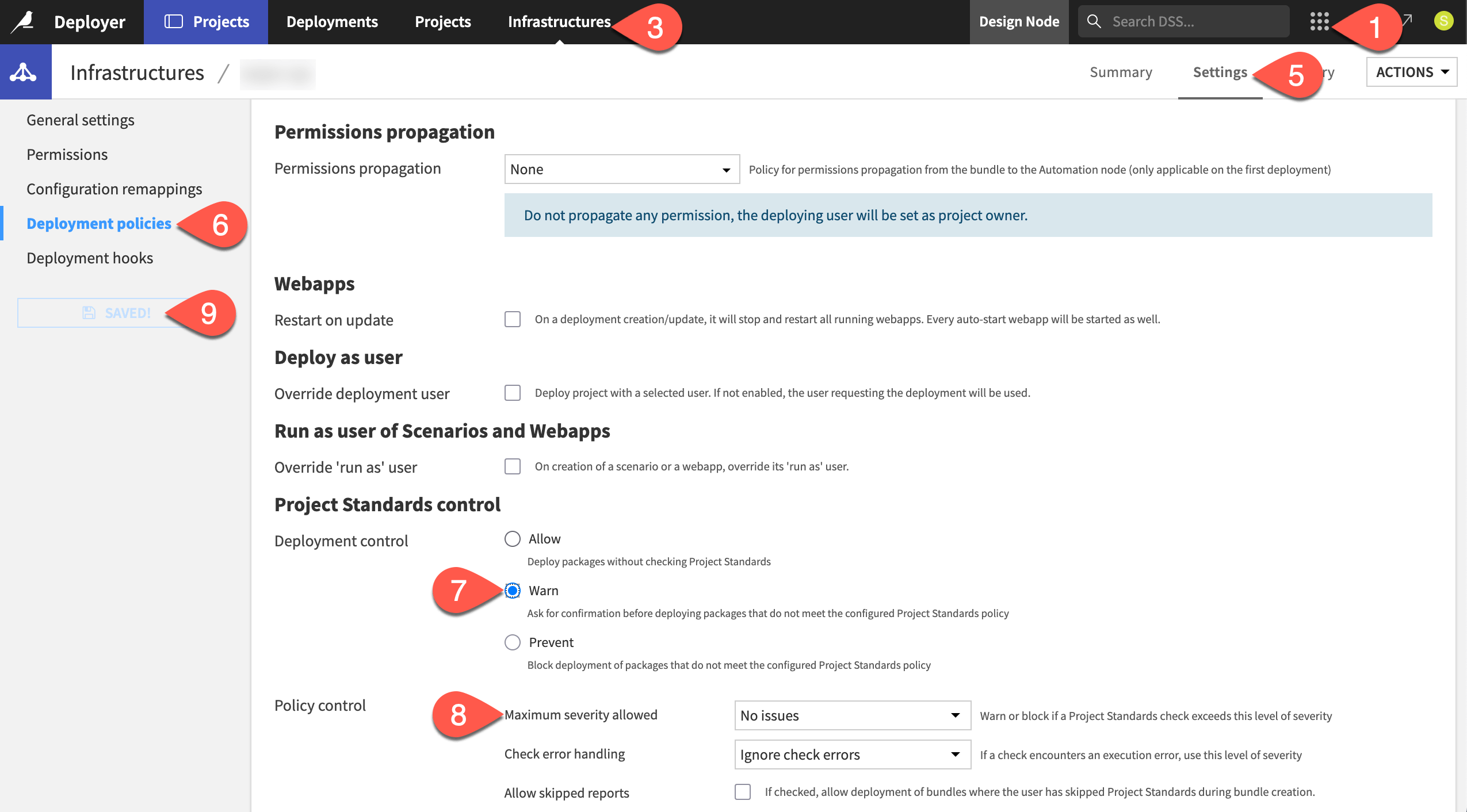The height and width of the screenshot is (812, 1467).
Task: Click the save icon on the SAVED! button
Action: tap(89, 312)
